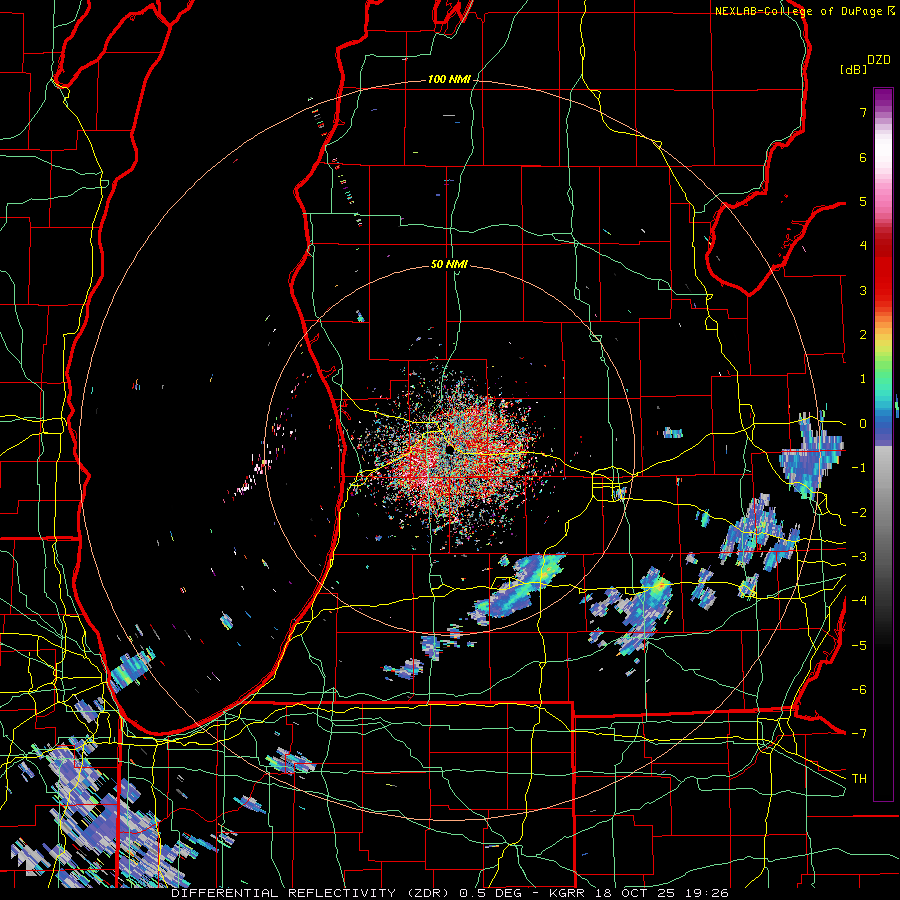Click the -4 value on the scale
The image size is (900, 900).
point(859,600)
